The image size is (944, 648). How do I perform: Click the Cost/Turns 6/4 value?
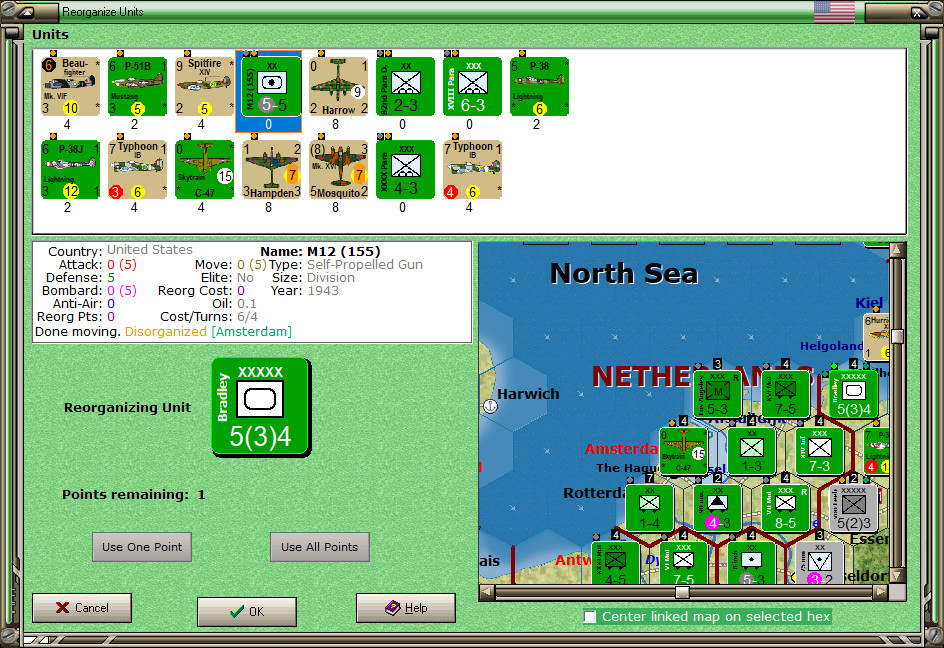(x=247, y=317)
